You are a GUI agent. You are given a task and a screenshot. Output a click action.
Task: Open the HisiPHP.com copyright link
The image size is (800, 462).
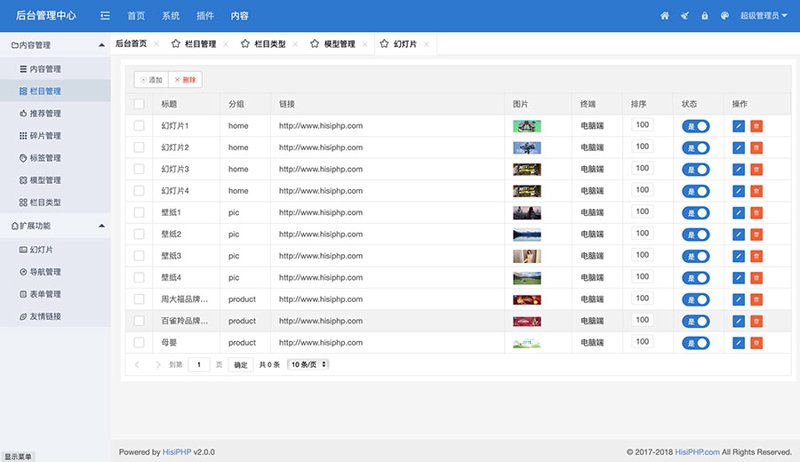tap(697, 452)
